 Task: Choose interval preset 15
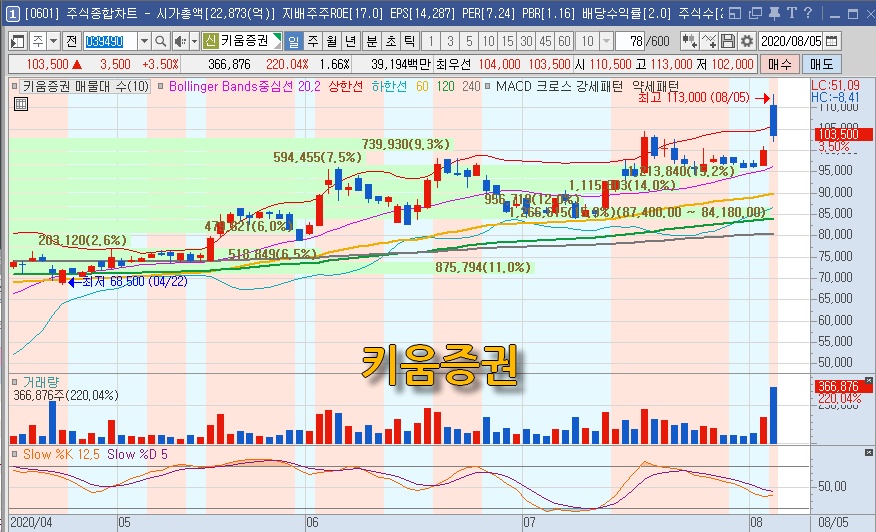(507, 41)
